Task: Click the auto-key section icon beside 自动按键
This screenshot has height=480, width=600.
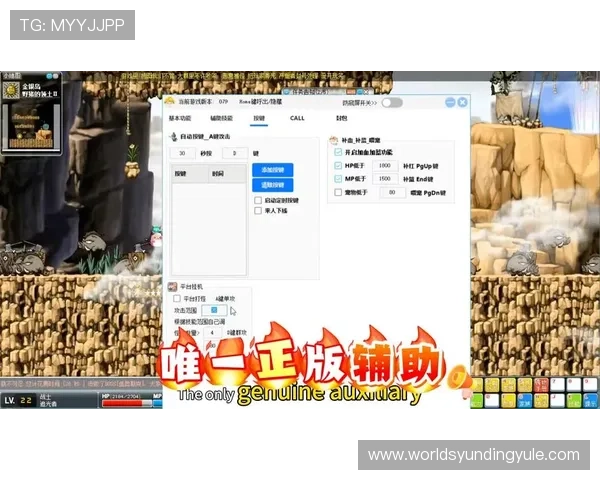Action: (x=174, y=137)
